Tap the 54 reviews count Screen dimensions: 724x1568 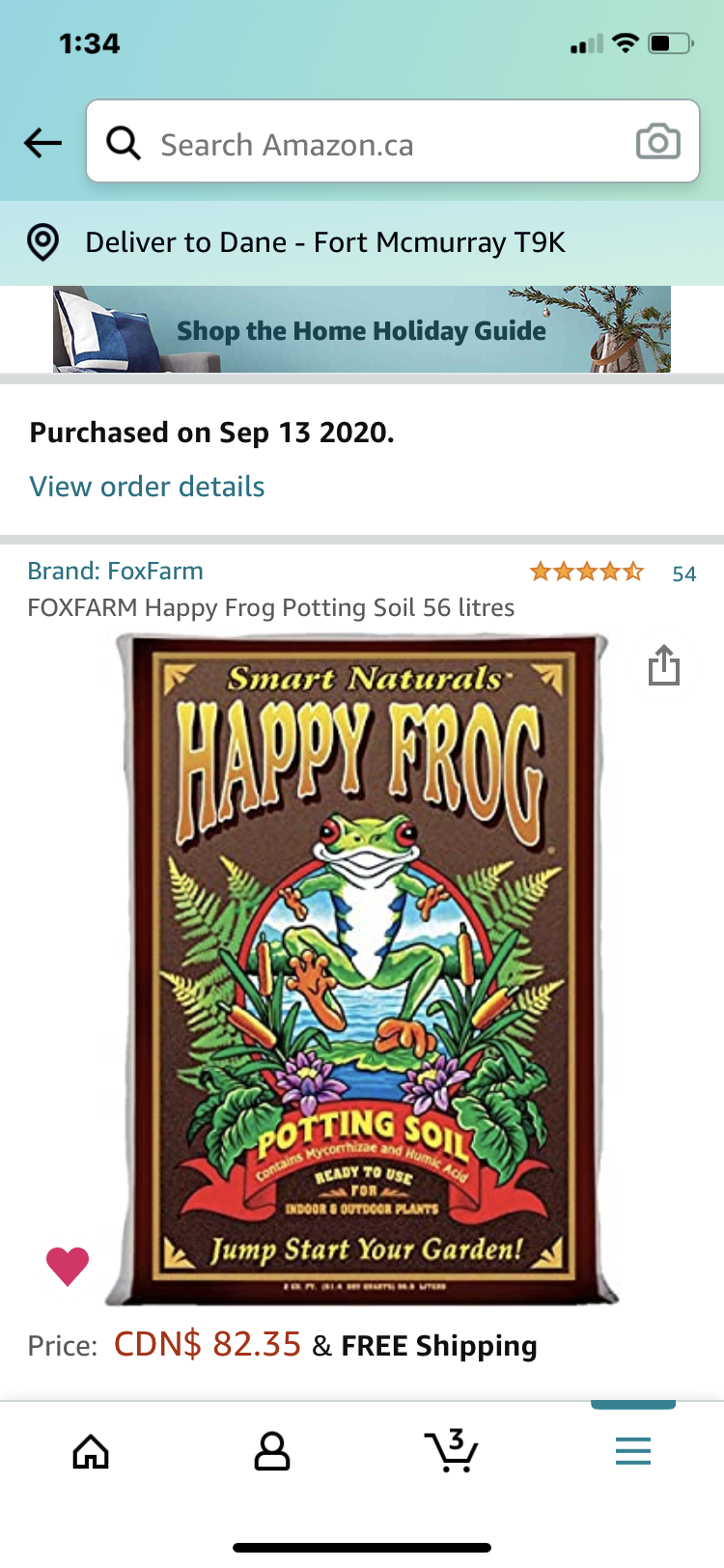[x=683, y=574]
